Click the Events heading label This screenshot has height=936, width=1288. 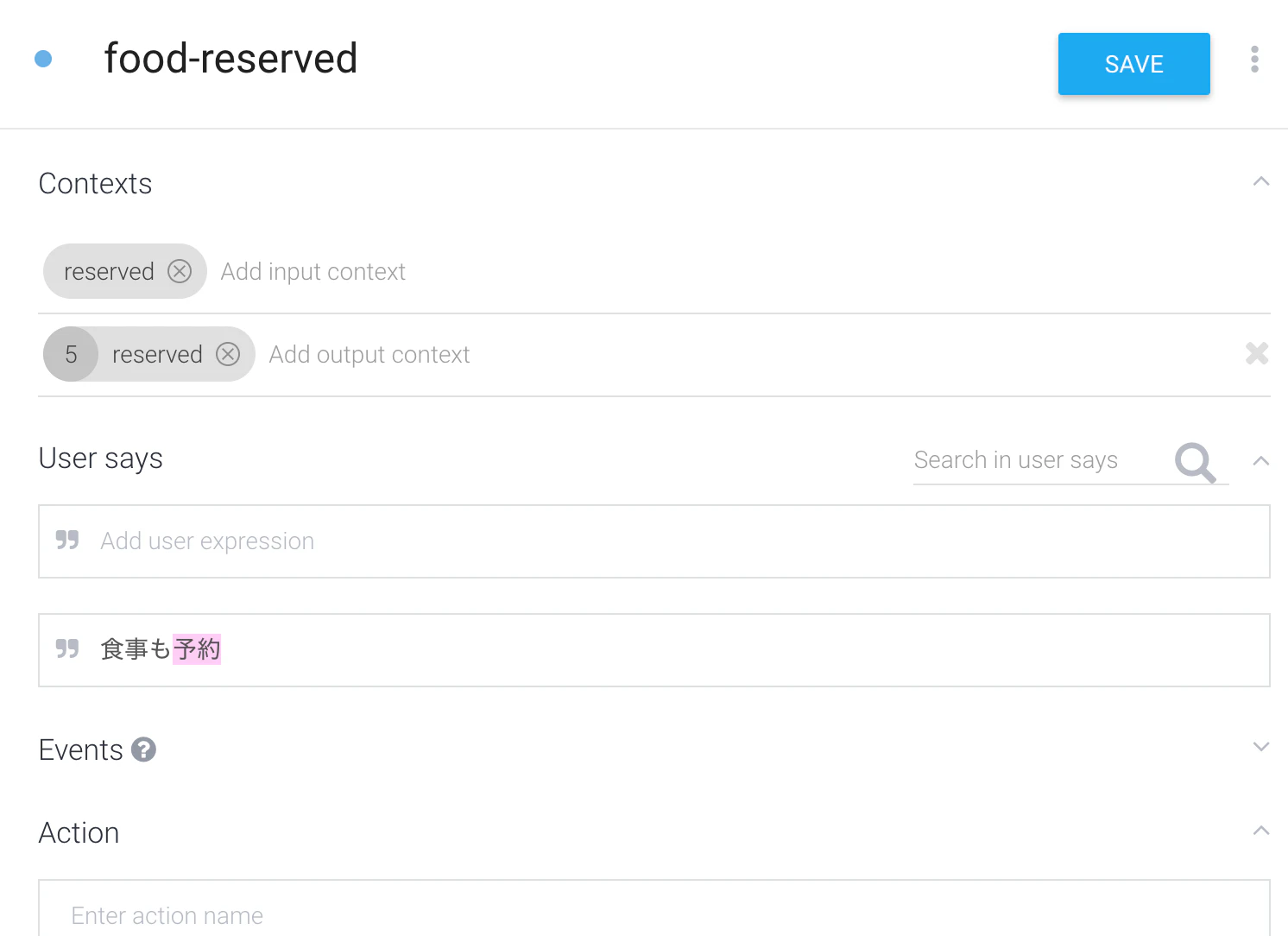(x=81, y=749)
